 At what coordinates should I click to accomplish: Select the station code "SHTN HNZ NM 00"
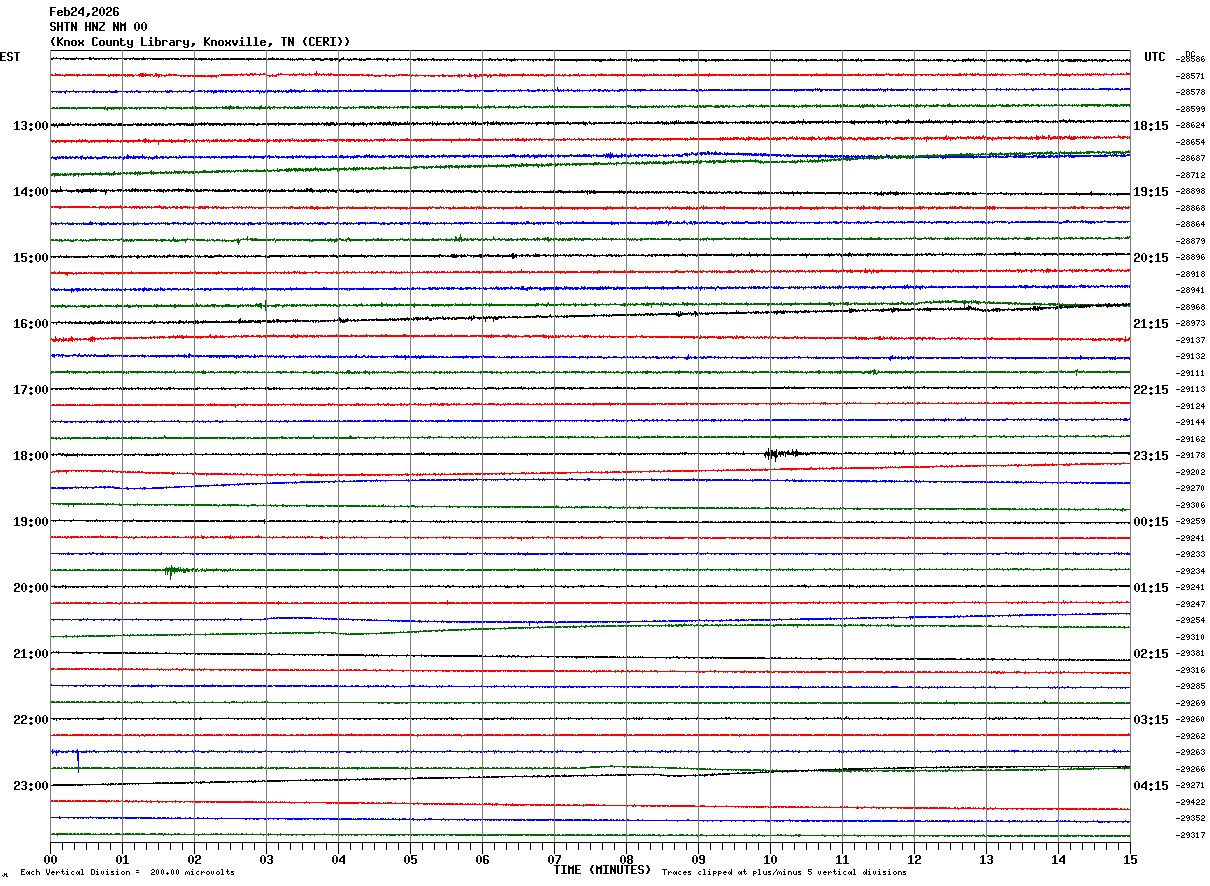[98, 27]
